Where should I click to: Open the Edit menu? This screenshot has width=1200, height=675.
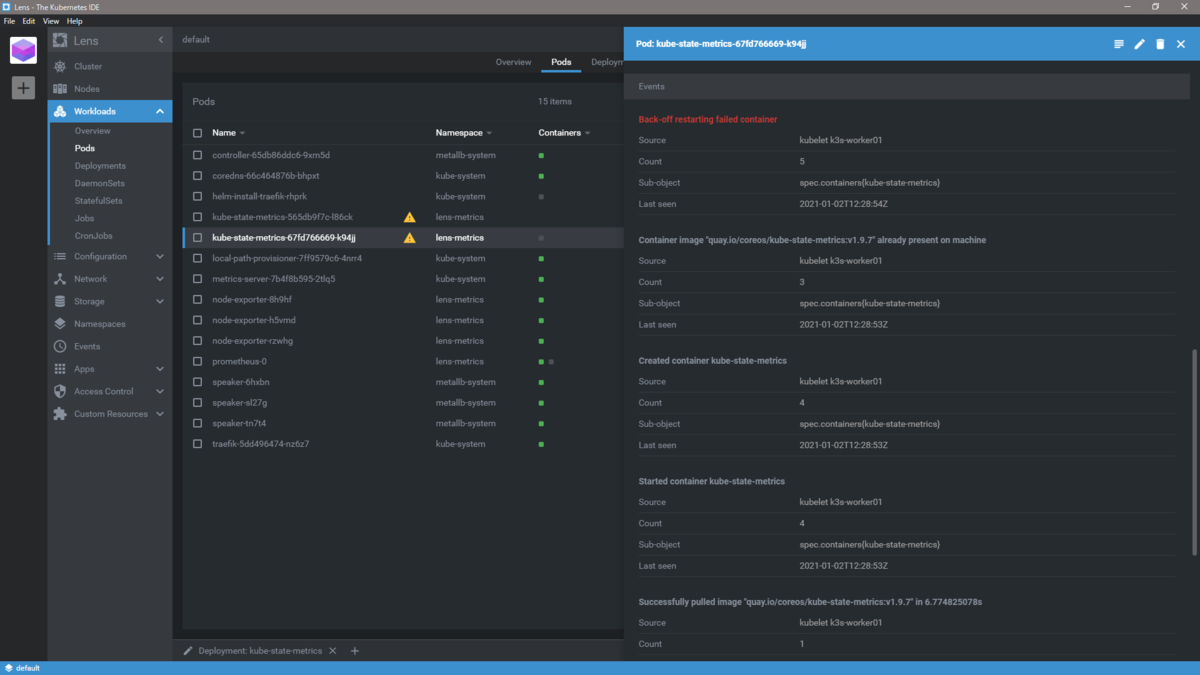click(x=29, y=21)
